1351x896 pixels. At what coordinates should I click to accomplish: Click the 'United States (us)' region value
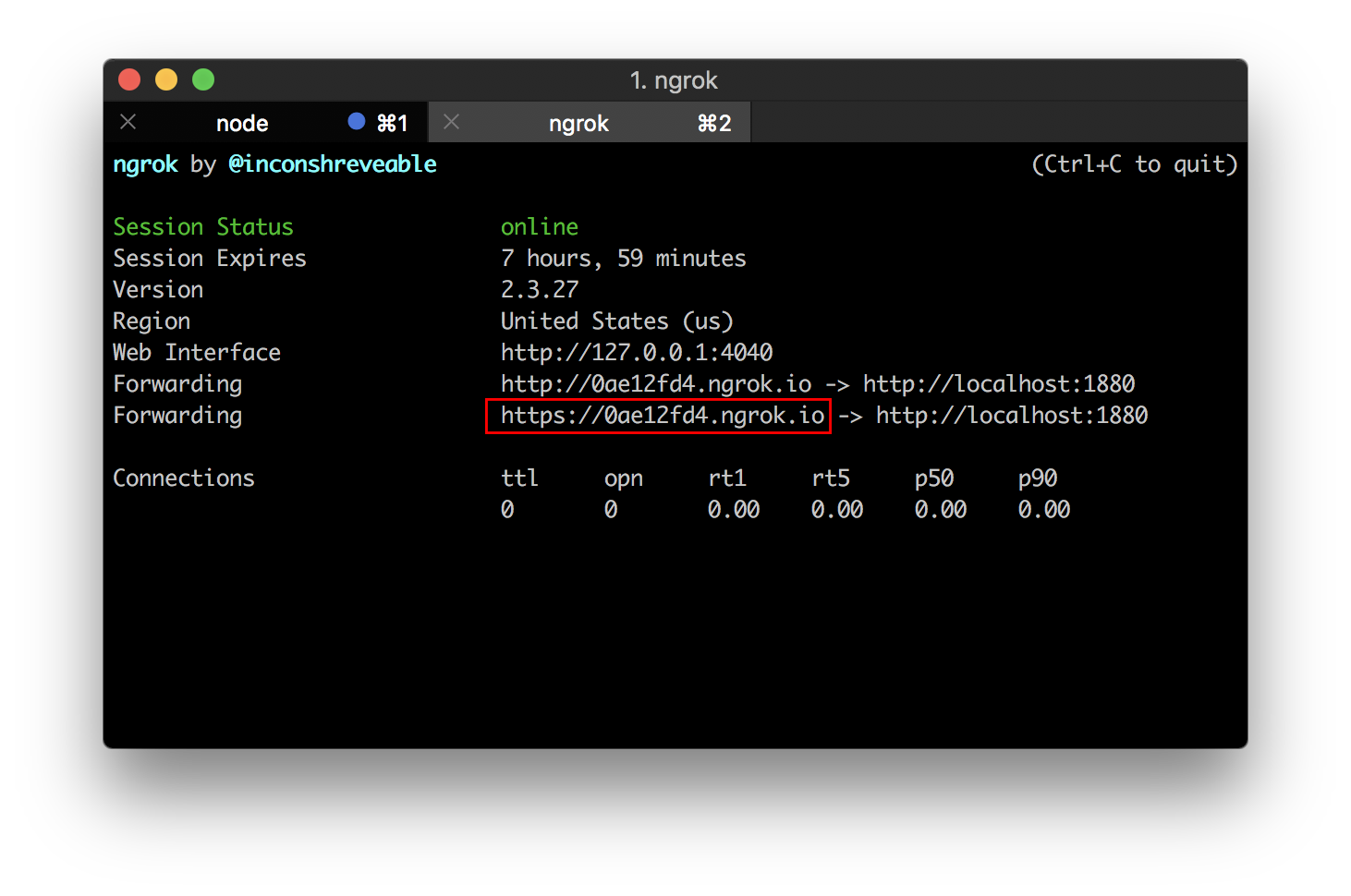(x=617, y=321)
